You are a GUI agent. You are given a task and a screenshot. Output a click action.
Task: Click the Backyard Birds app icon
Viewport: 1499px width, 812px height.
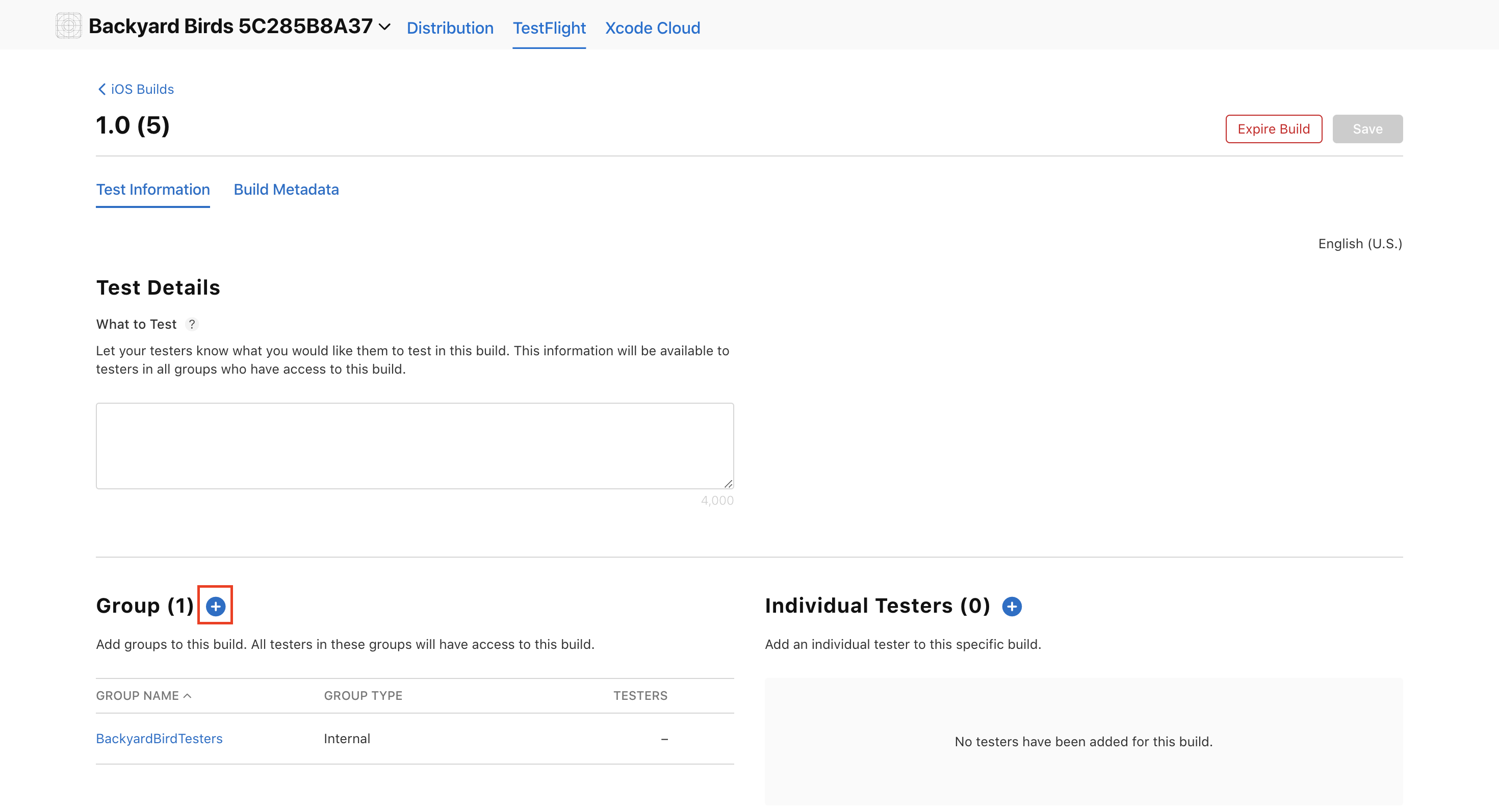click(x=69, y=25)
